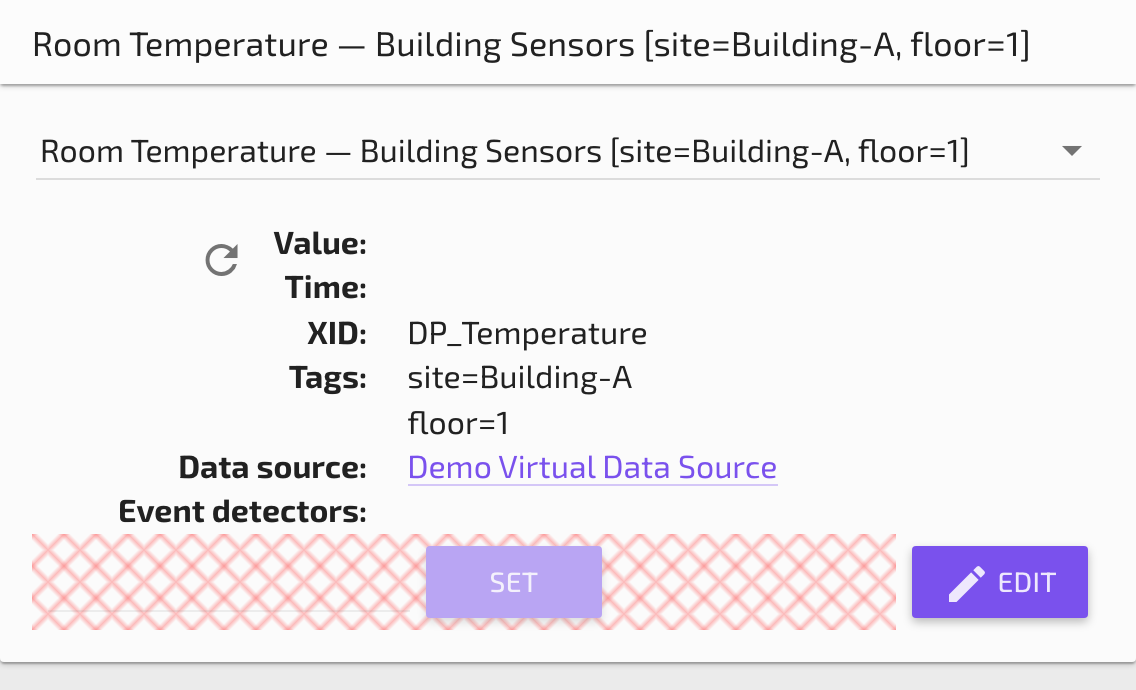Select the DP_Temperature XID text
Viewport: 1136px width, 690px height.
pos(527,333)
